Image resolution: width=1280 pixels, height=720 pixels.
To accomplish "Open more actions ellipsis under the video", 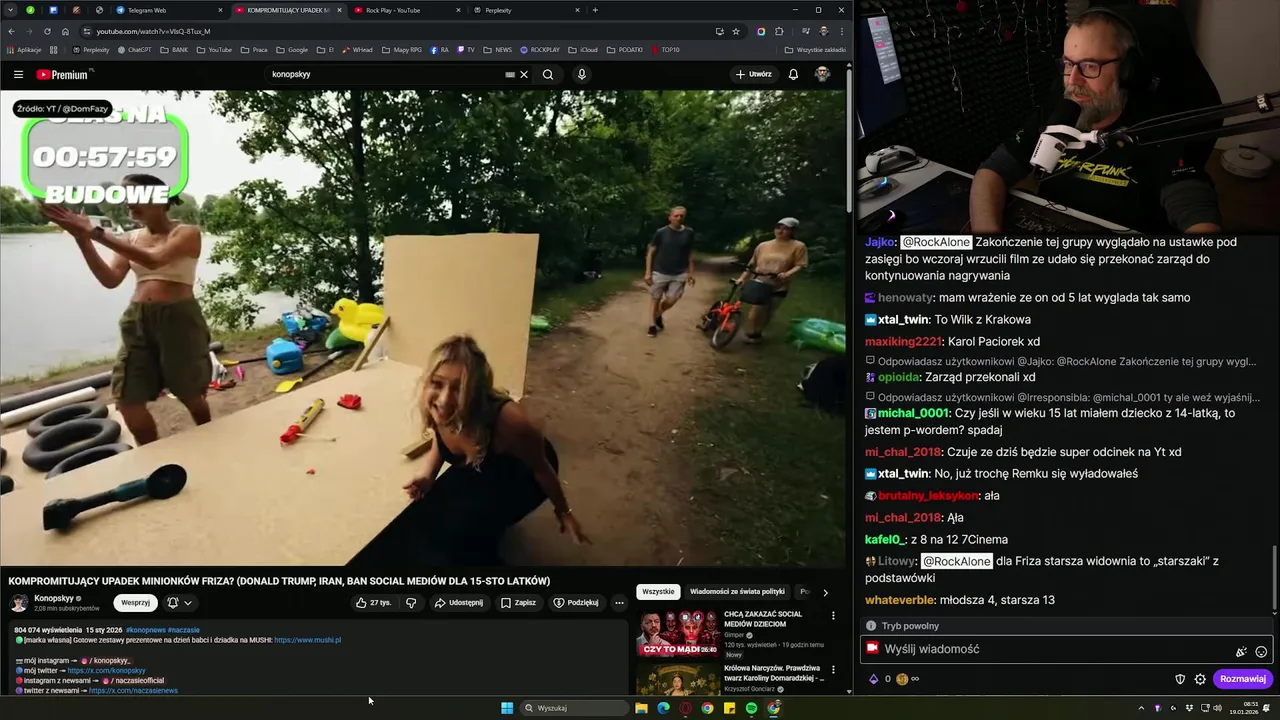I will 619,603.
